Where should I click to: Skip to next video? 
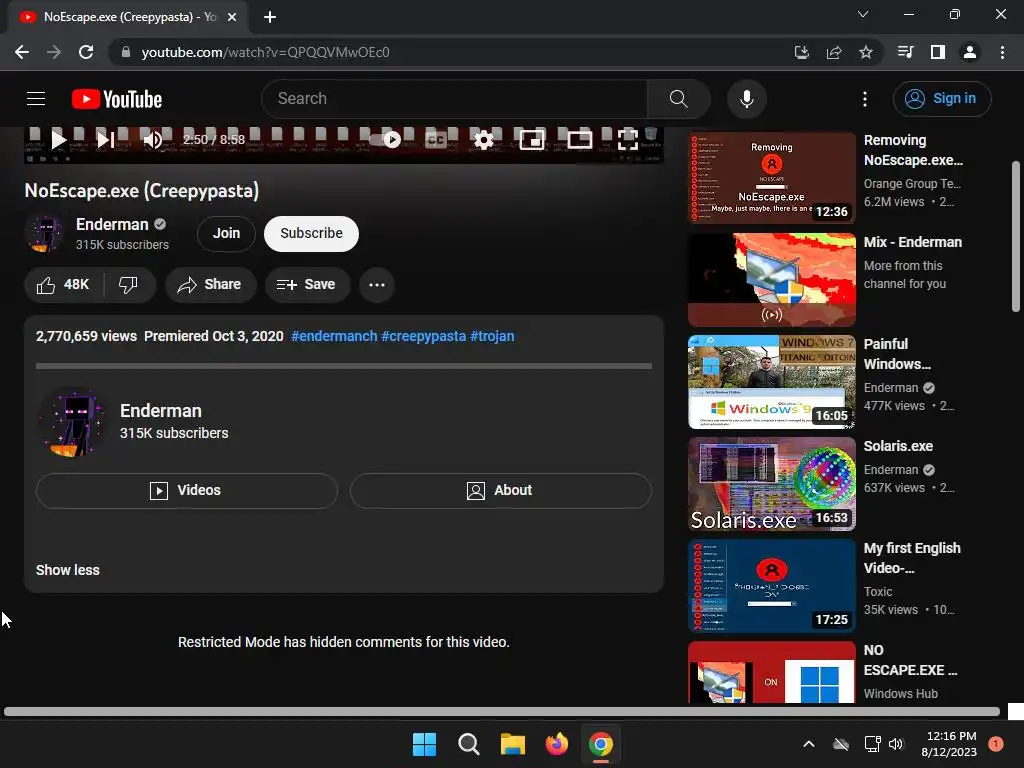105,139
